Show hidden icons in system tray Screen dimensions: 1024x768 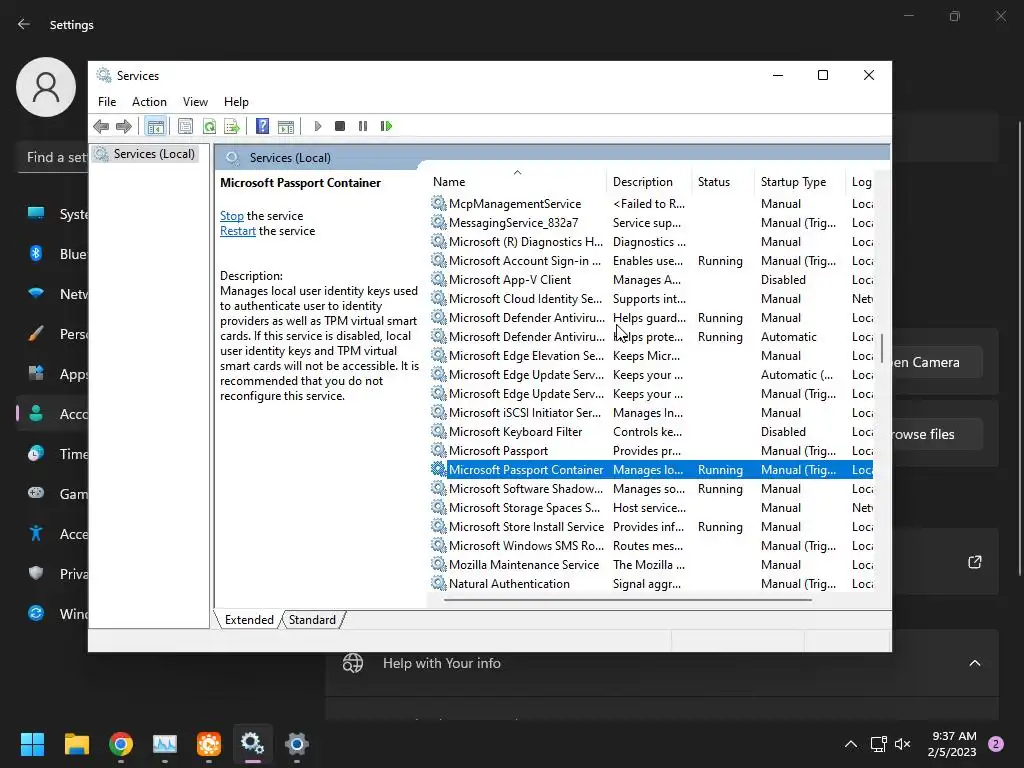[x=850, y=744]
